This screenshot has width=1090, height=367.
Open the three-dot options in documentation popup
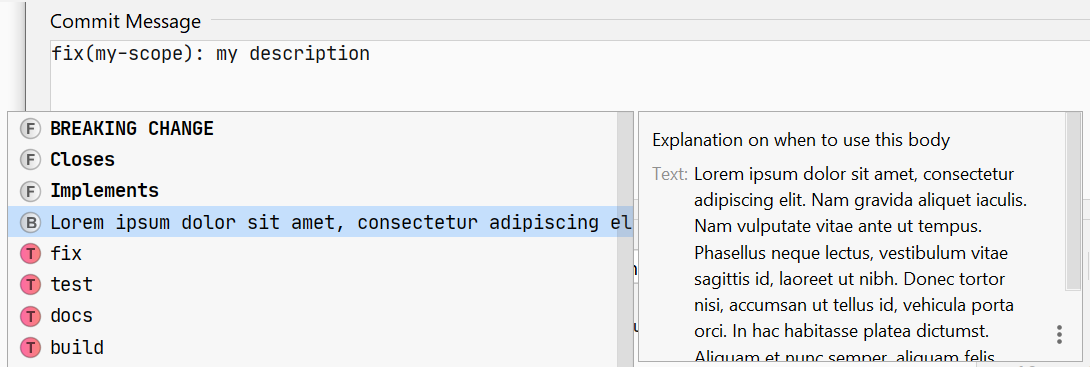(x=1059, y=334)
